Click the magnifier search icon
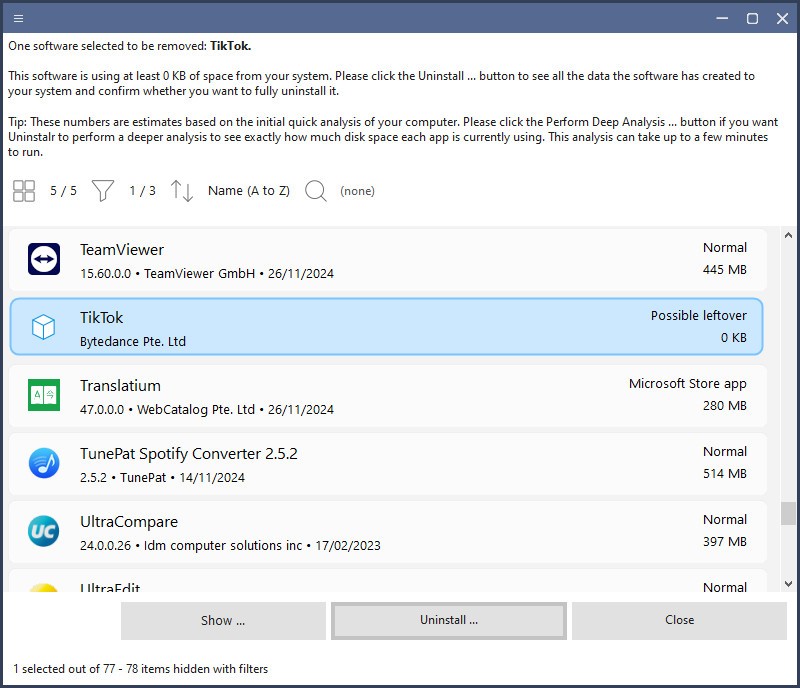The height and width of the screenshot is (688, 800). [x=316, y=191]
